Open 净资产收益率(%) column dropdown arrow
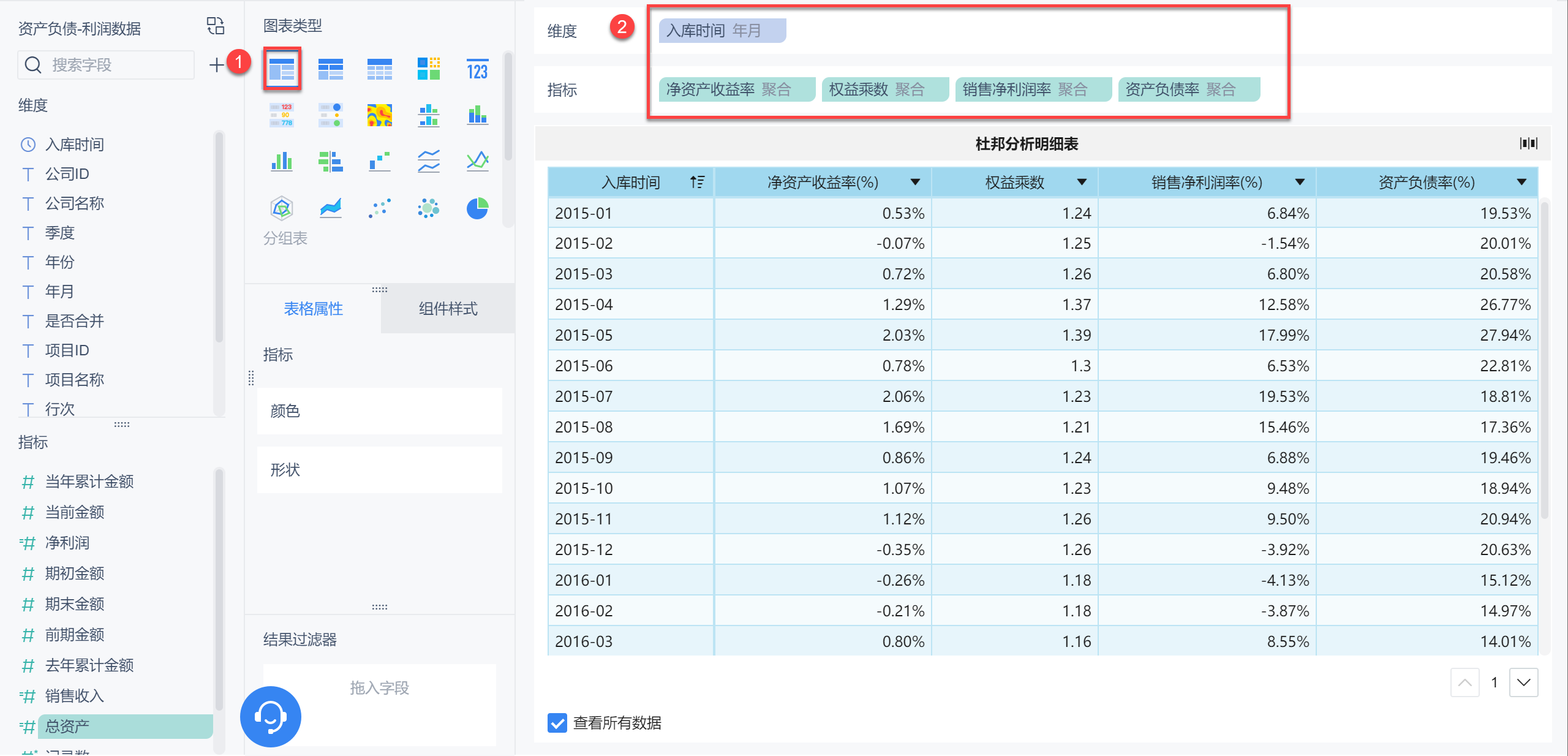Image resolution: width=1568 pixels, height=756 pixels. [915, 182]
